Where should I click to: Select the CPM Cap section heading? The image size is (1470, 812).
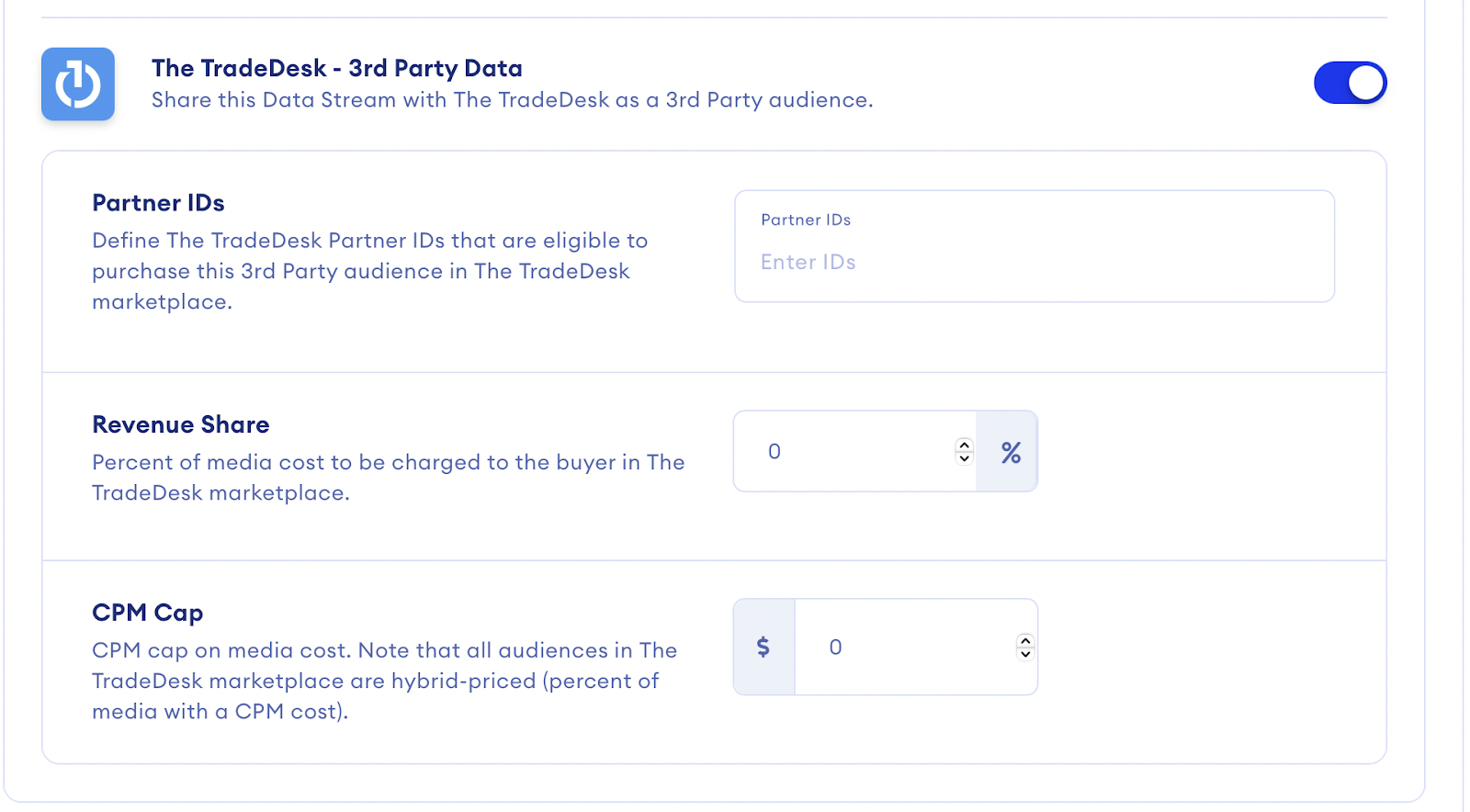point(147,613)
